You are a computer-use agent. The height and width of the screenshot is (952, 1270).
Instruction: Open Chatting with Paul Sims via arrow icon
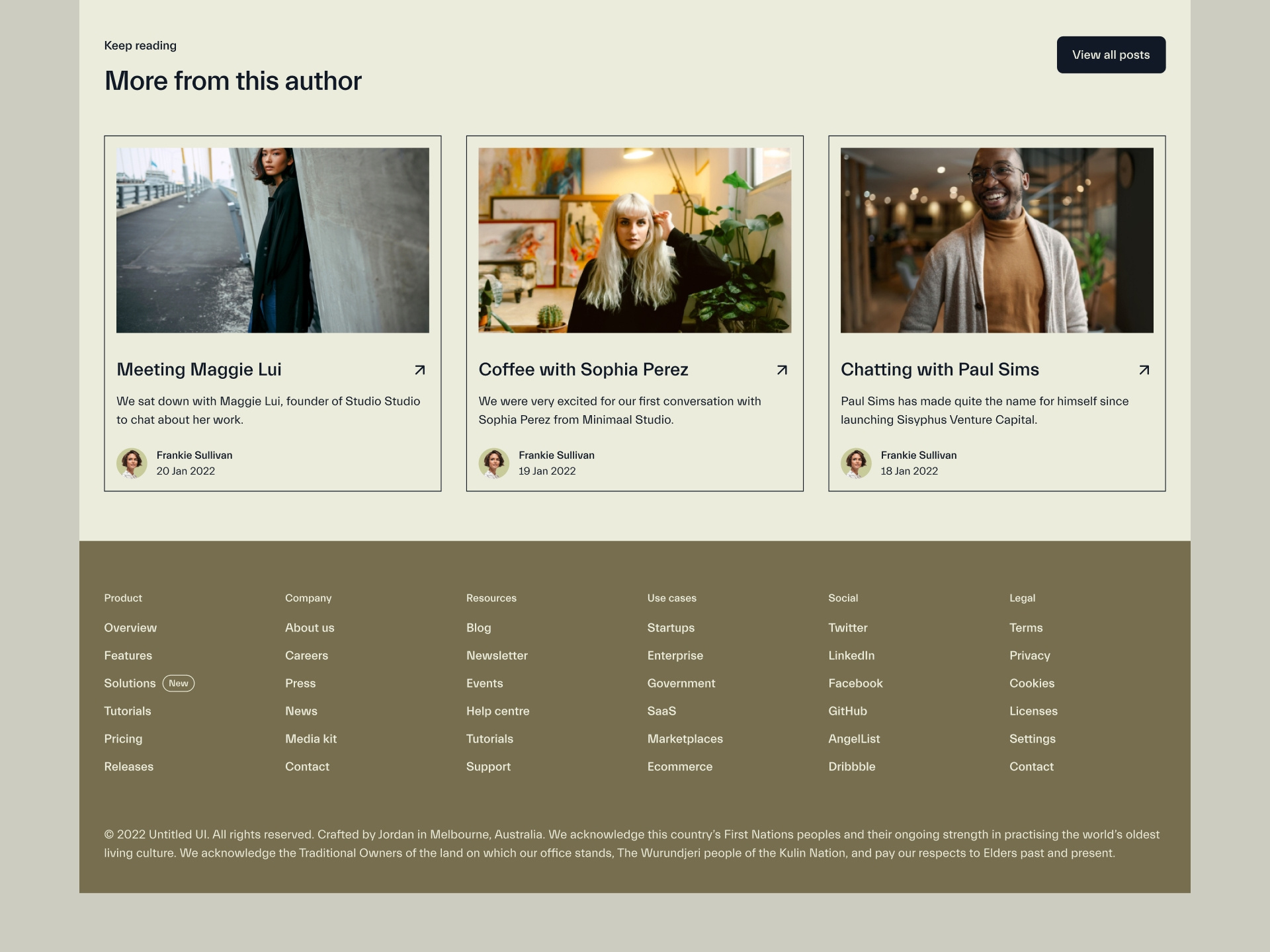point(1144,370)
